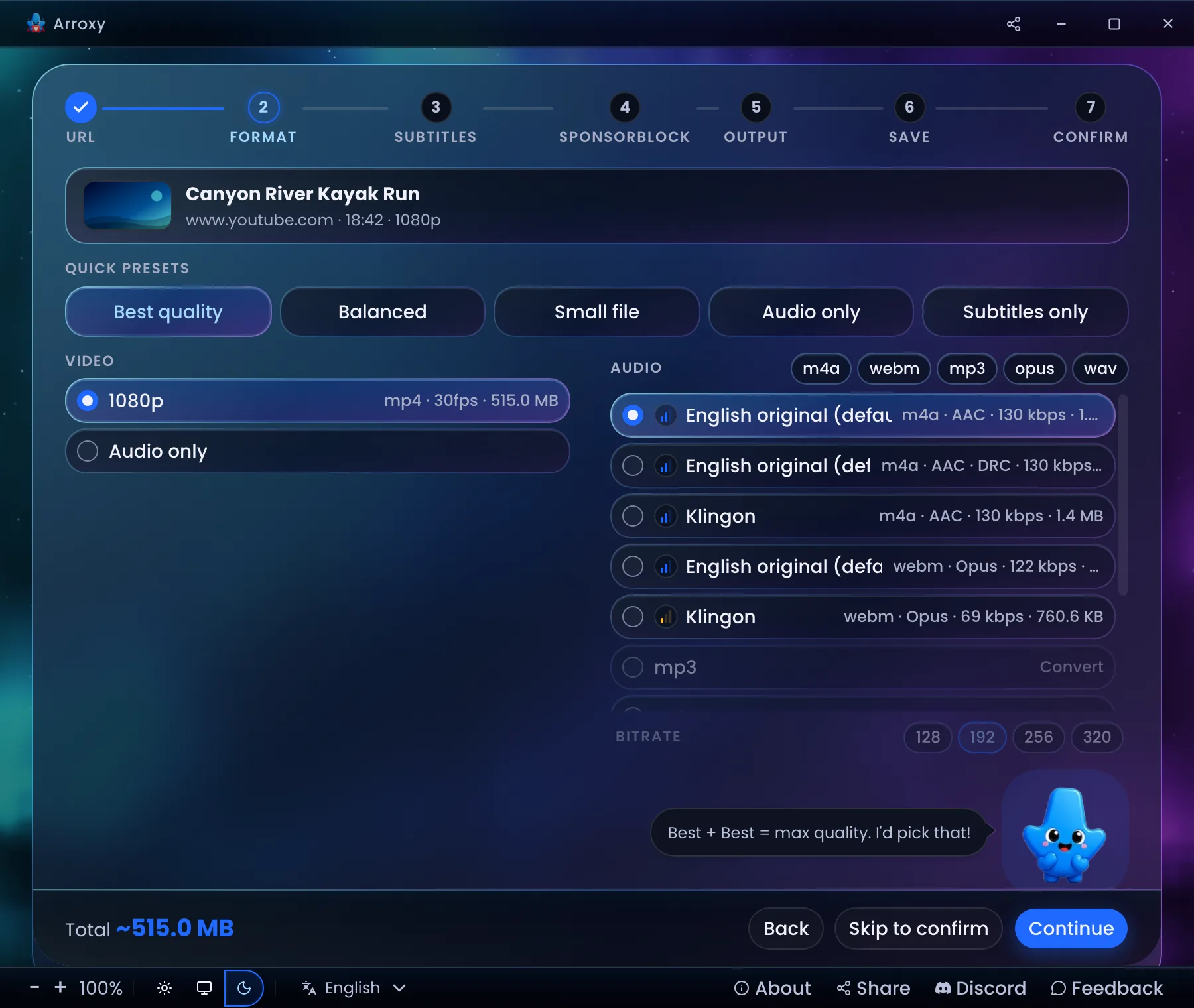1194x1008 pixels.
Task: Set bitrate to 320
Action: point(1097,737)
